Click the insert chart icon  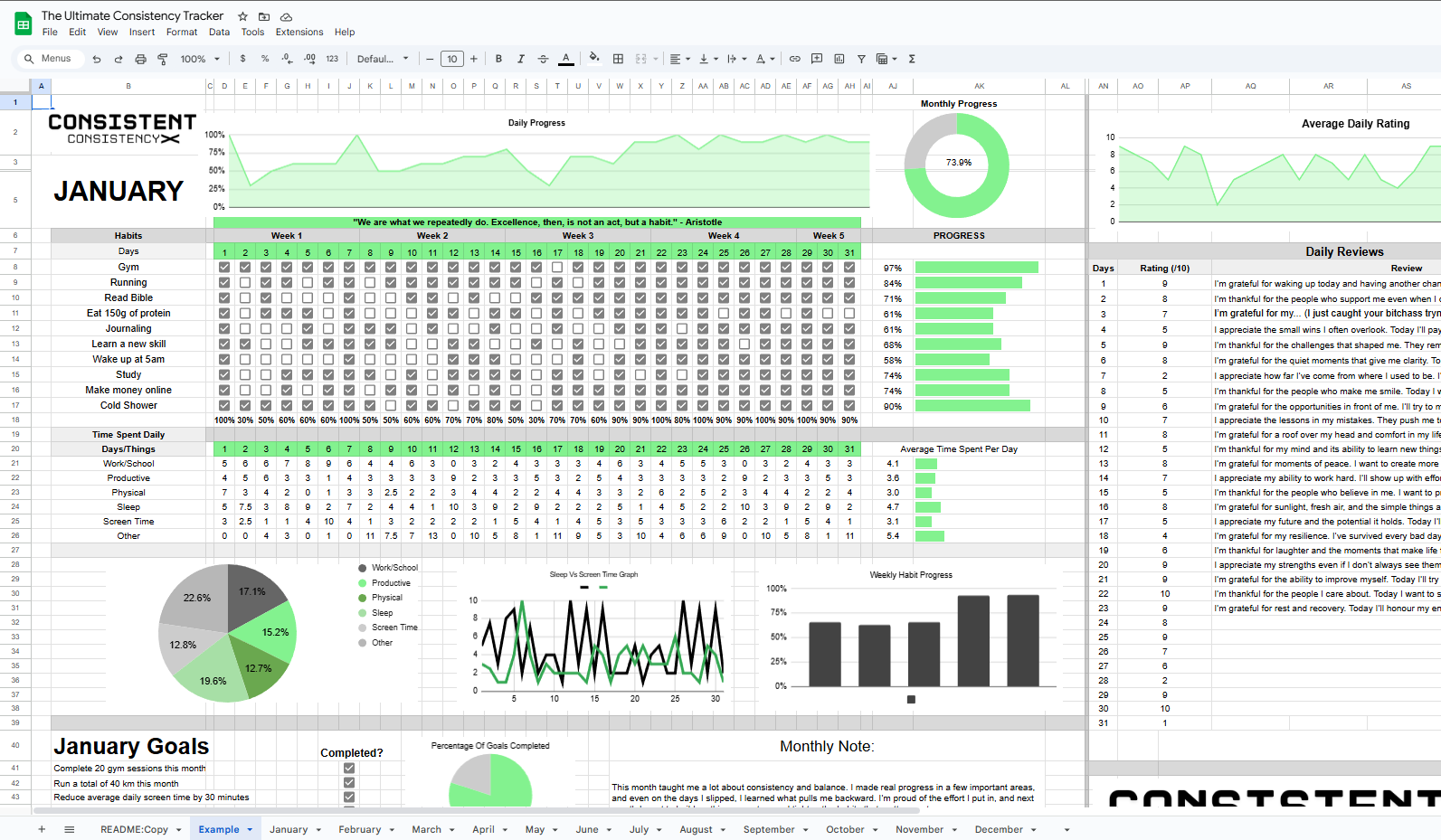[x=839, y=59]
